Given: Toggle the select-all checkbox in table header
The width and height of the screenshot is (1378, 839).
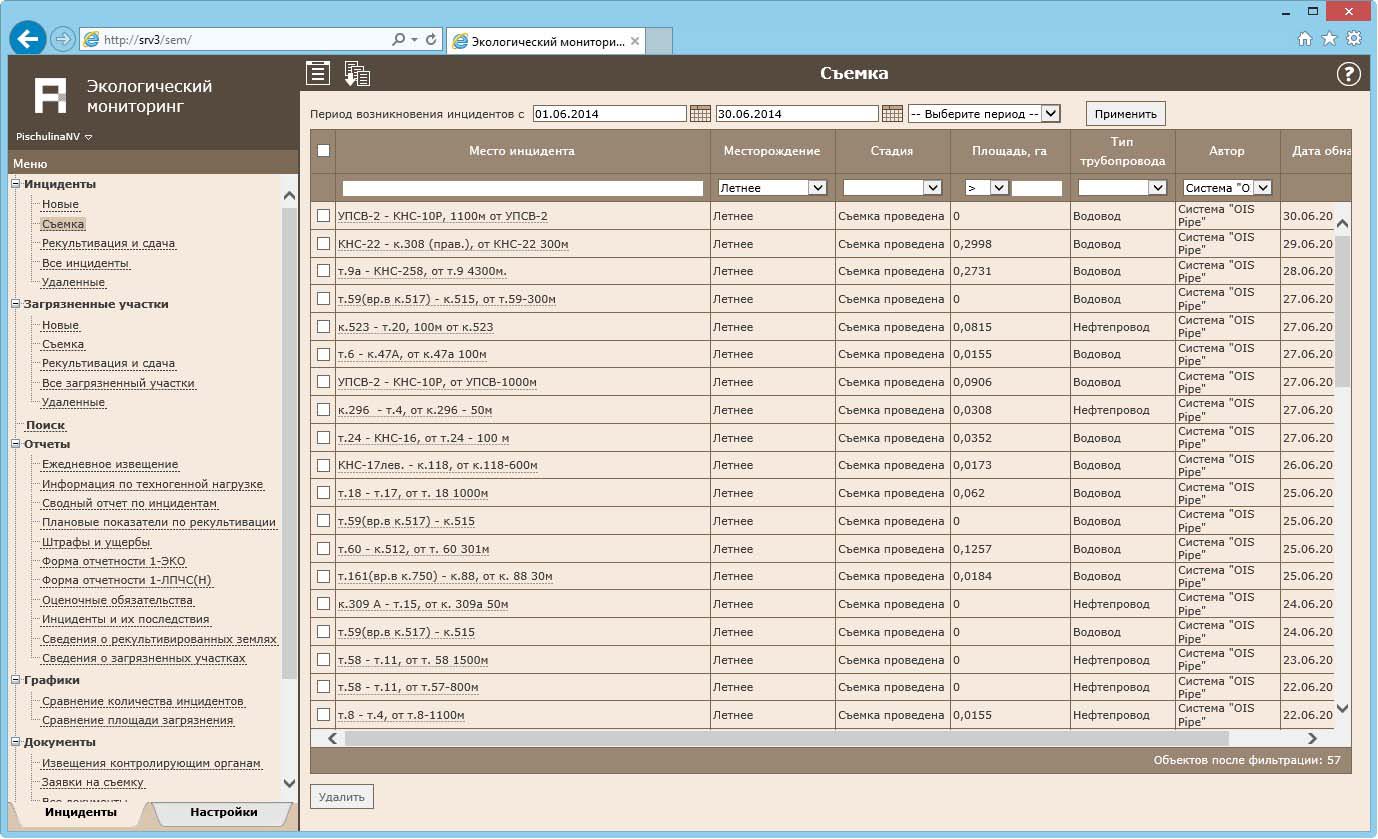Looking at the screenshot, I should click(x=323, y=151).
